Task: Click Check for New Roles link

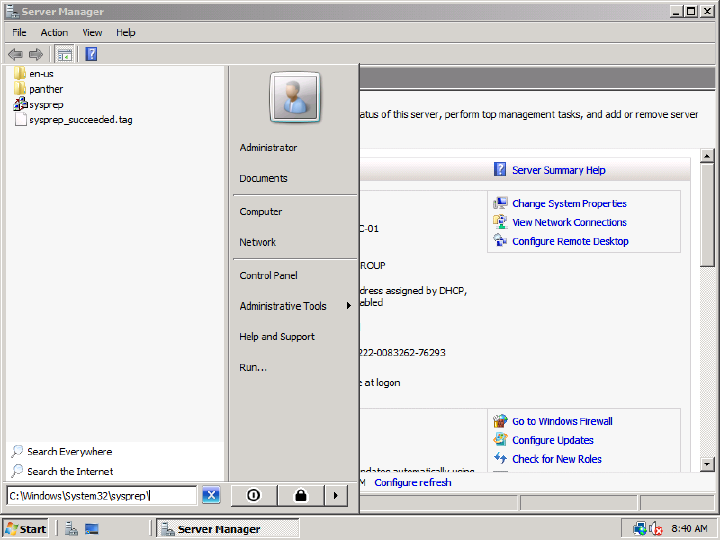Action: pyautogui.click(x=557, y=459)
